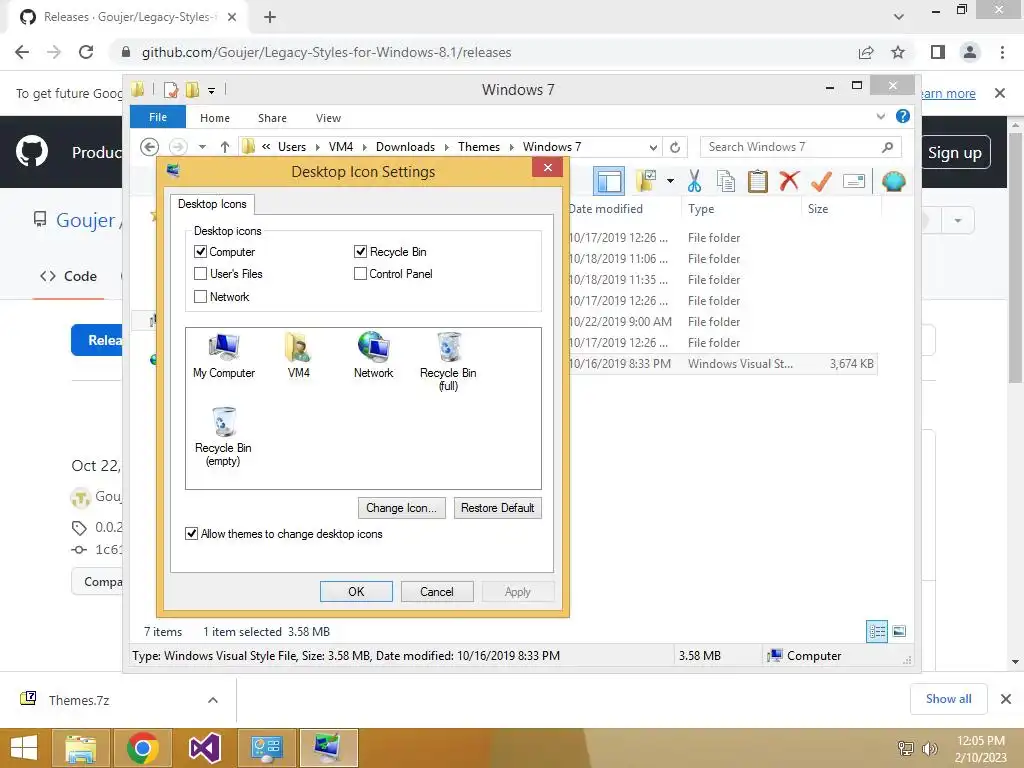This screenshot has height=768, width=1024.
Task: Click the red X Delete icon
Action: point(789,180)
